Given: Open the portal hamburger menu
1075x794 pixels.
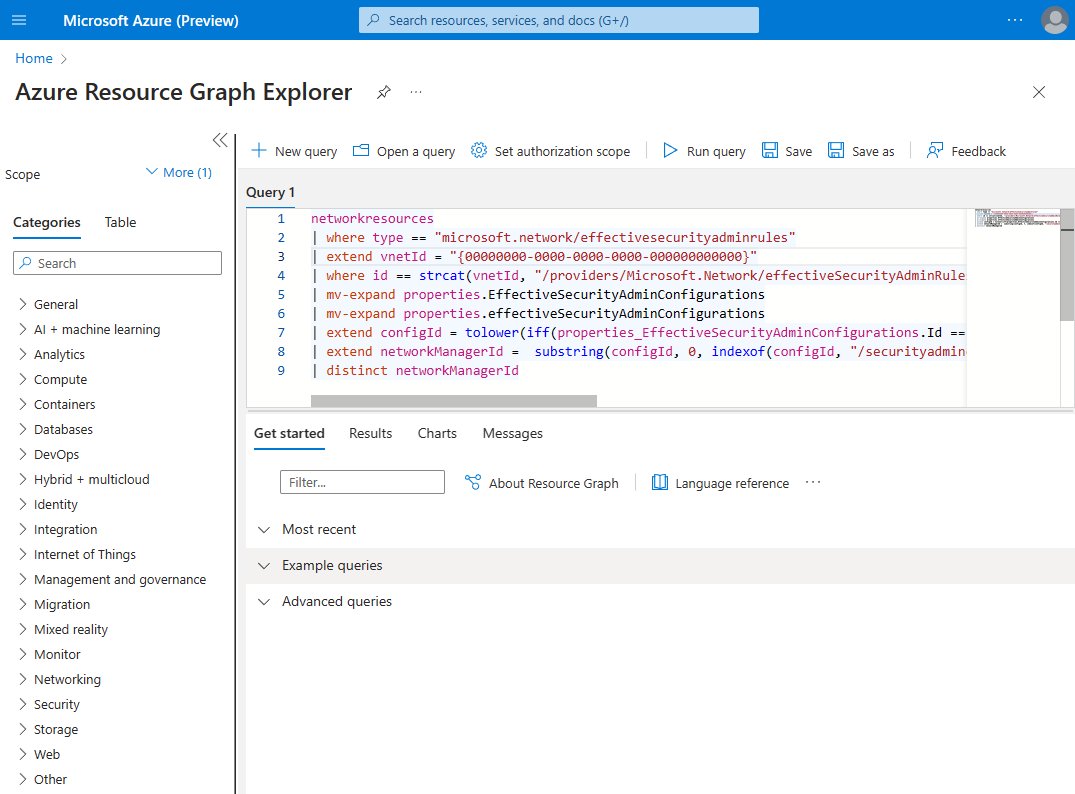Looking at the screenshot, I should [x=19, y=20].
